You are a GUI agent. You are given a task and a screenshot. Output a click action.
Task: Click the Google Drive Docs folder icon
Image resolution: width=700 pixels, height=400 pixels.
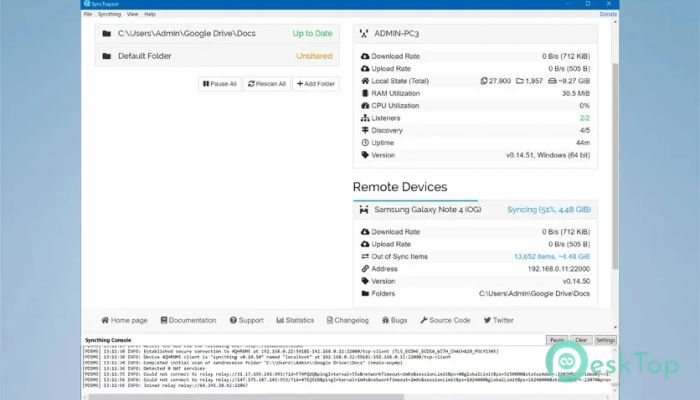(x=107, y=33)
